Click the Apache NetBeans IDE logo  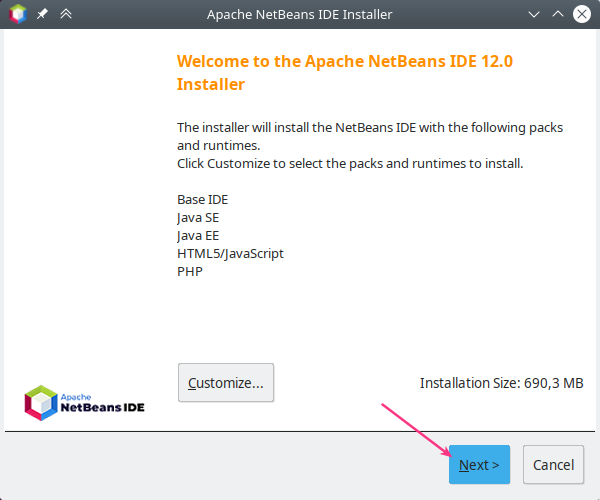[84, 402]
